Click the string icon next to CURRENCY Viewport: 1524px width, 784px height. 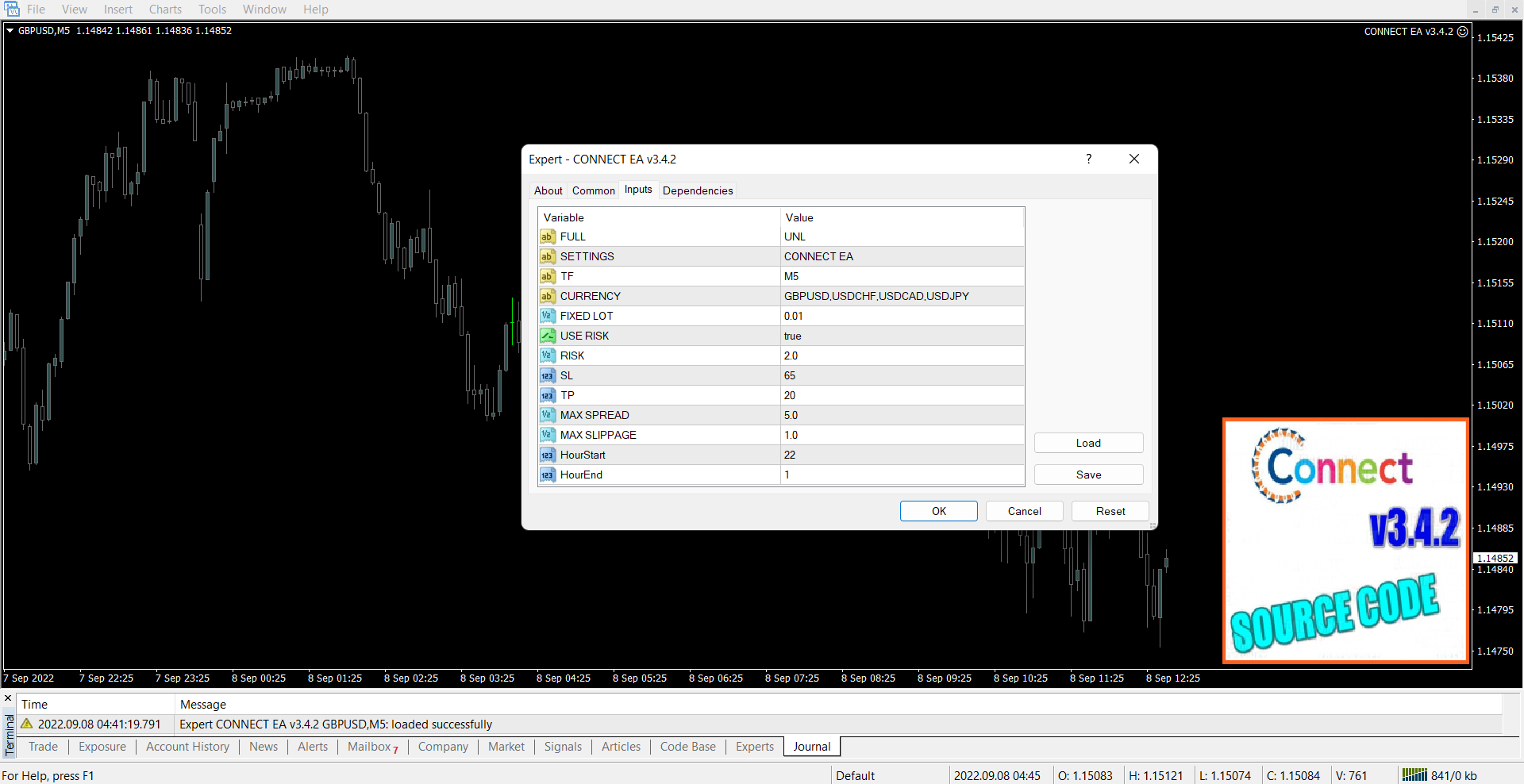(x=547, y=296)
